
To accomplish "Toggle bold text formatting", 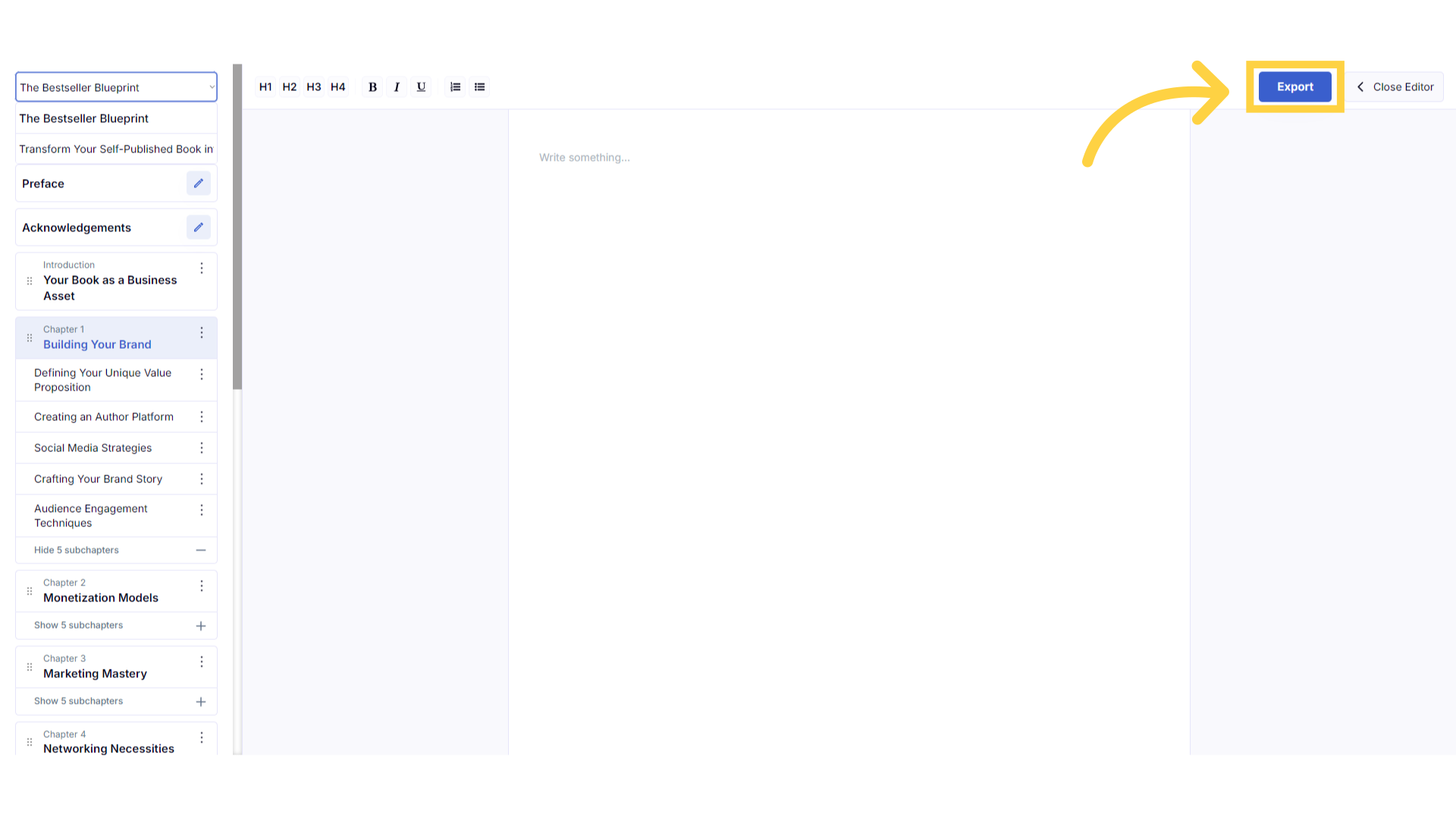I will pos(372,87).
